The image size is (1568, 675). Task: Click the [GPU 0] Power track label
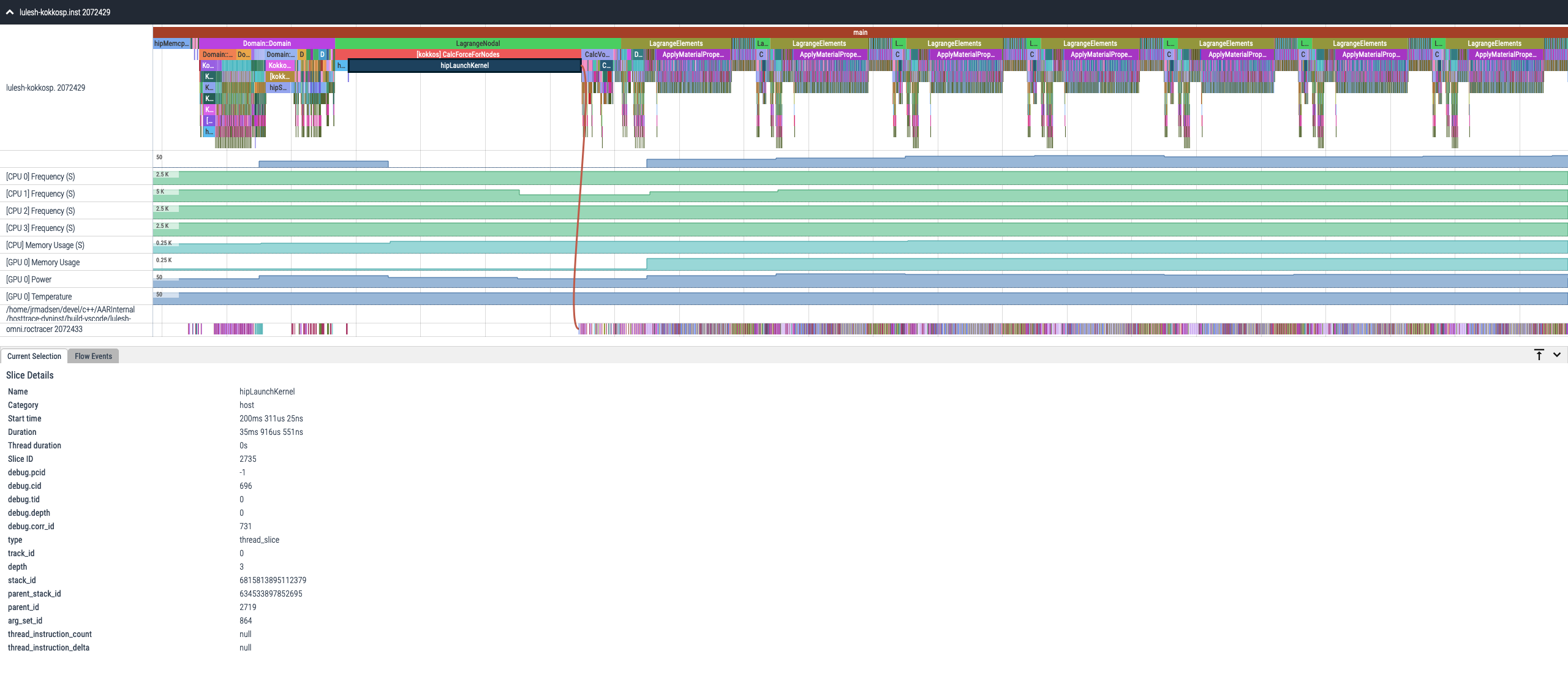coord(29,279)
